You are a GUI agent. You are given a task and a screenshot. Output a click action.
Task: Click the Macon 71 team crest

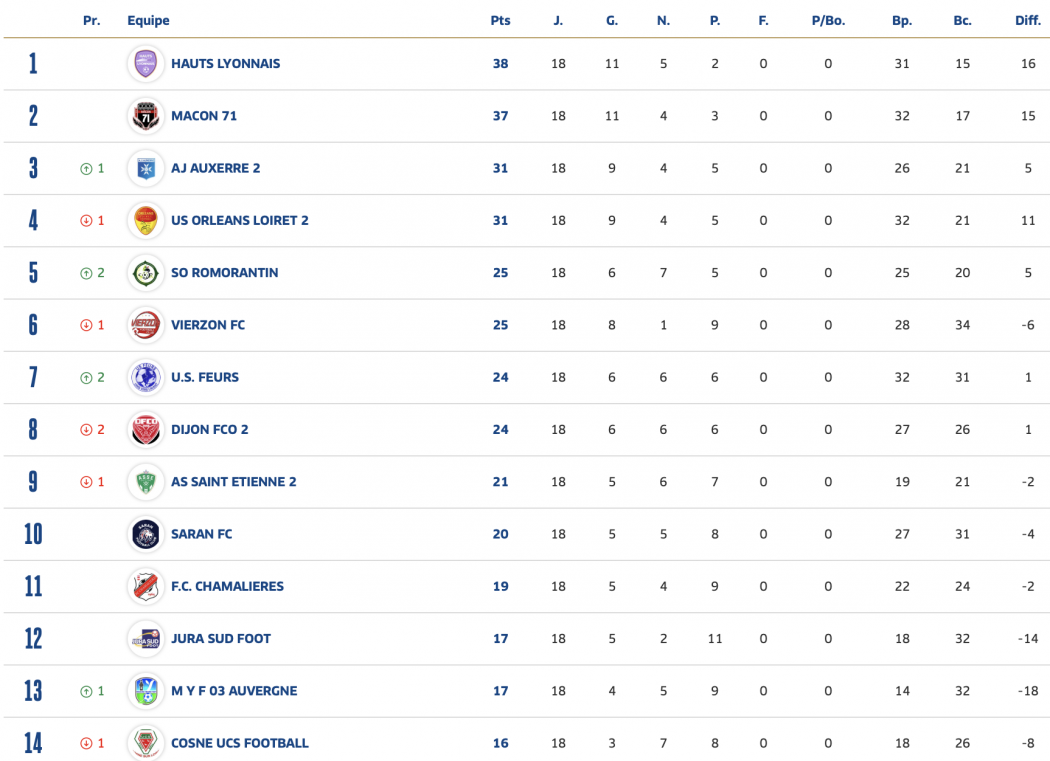[146, 116]
